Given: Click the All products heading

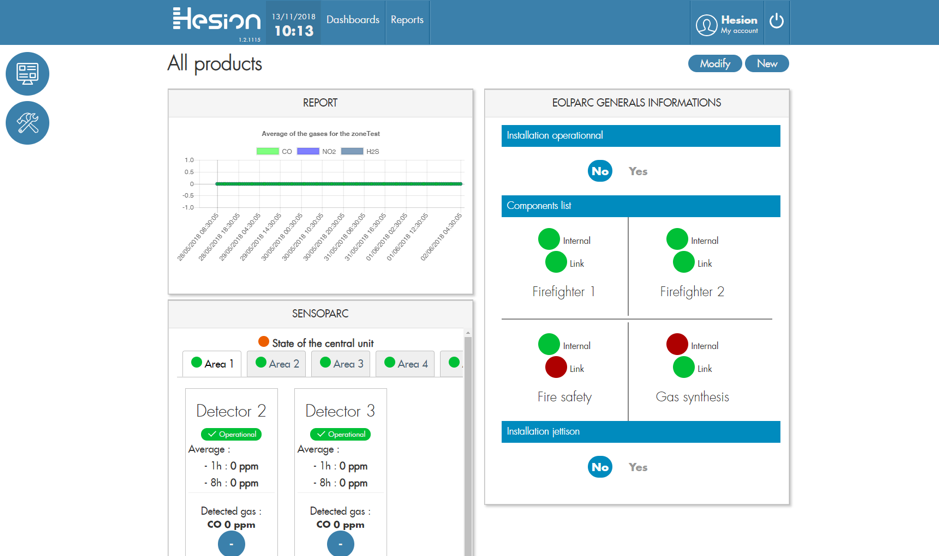Looking at the screenshot, I should (x=215, y=64).
